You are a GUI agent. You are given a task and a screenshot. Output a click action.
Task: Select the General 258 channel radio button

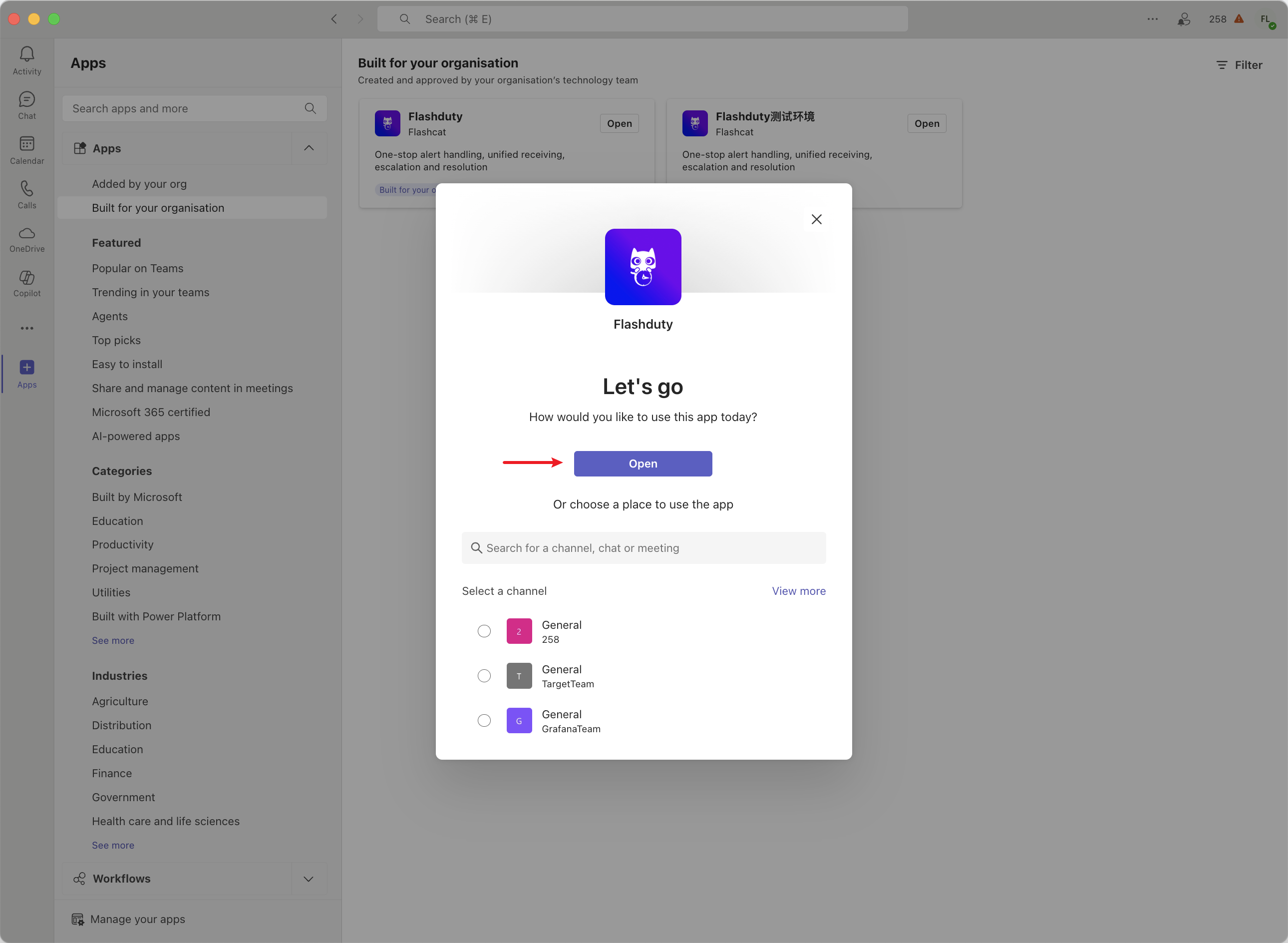[x=484, y=631]
